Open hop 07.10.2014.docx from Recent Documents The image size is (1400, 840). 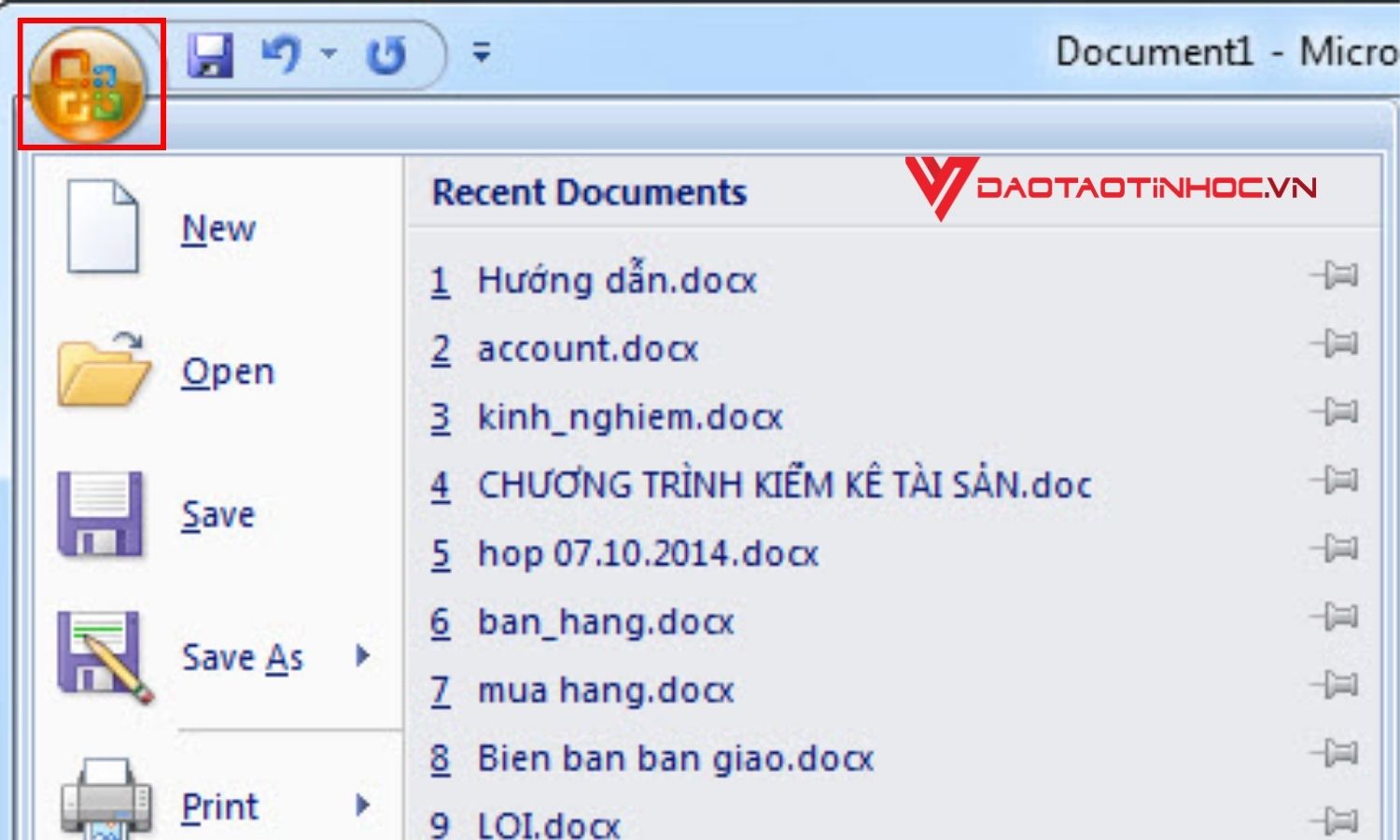click(x=649, y=553)
